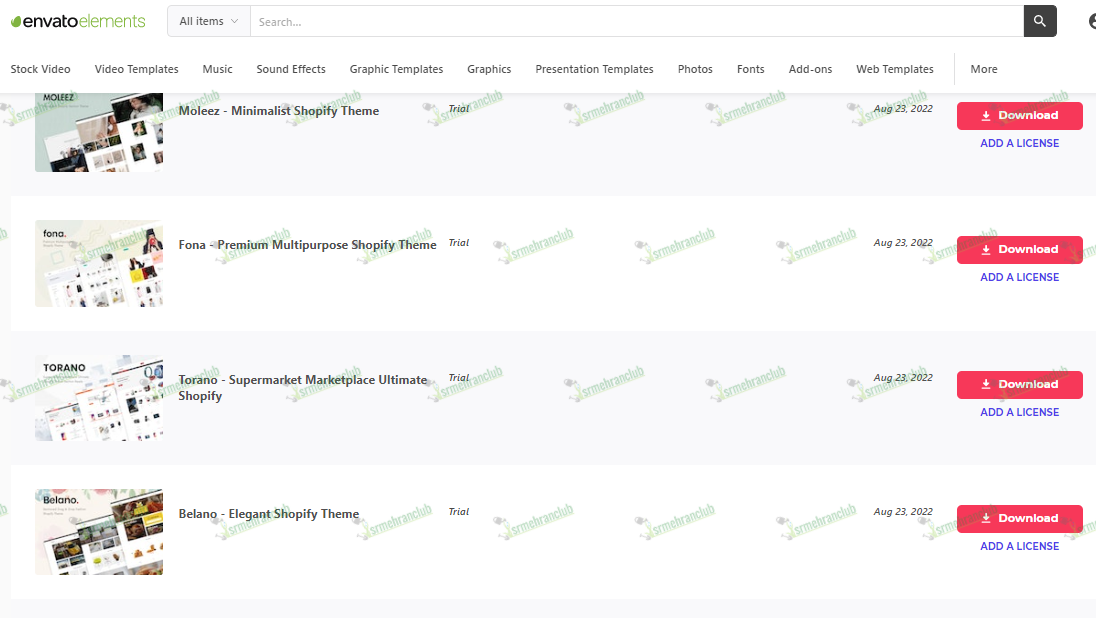Open the Graphic Templates menu
Viewport: 1096px width, 618px height.
396,69
